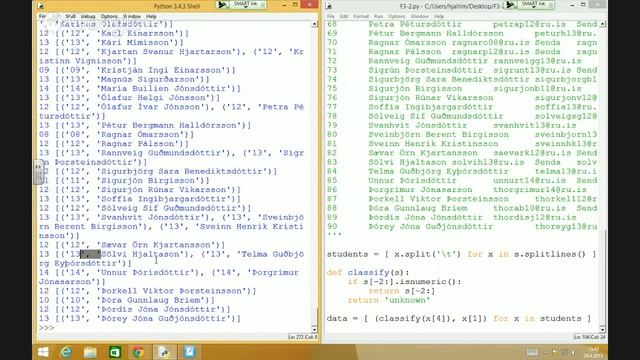Launch Google Chrome from the taskbar
The width and height of the screenshot is (640, 360).
click(x=138, y=351)
